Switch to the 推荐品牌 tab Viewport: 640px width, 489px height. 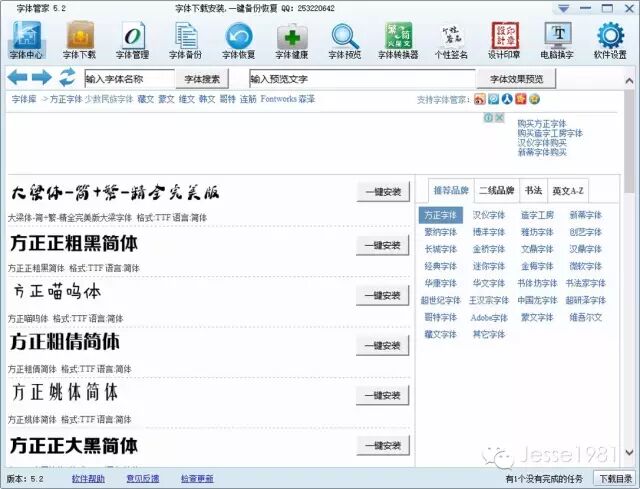[451, 191]
